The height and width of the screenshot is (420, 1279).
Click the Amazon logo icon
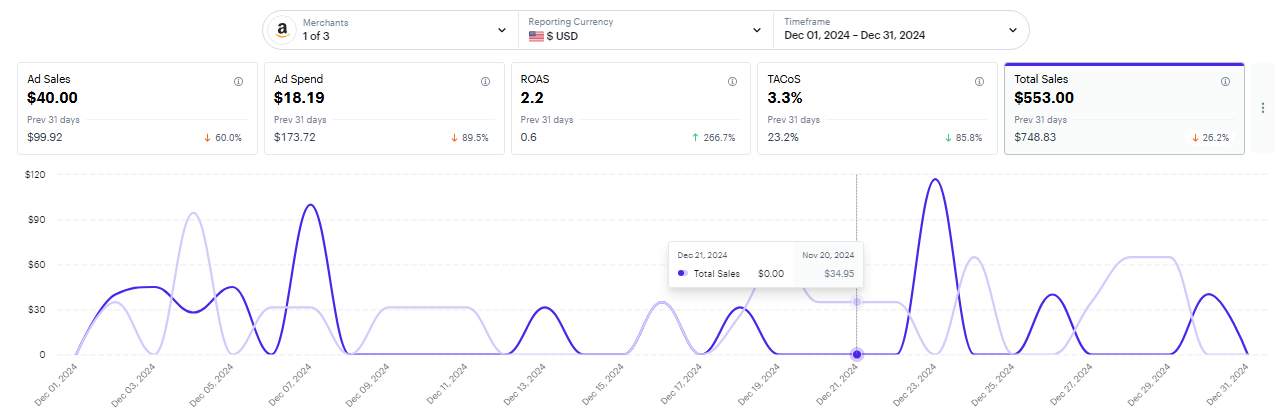click(282, 30)
